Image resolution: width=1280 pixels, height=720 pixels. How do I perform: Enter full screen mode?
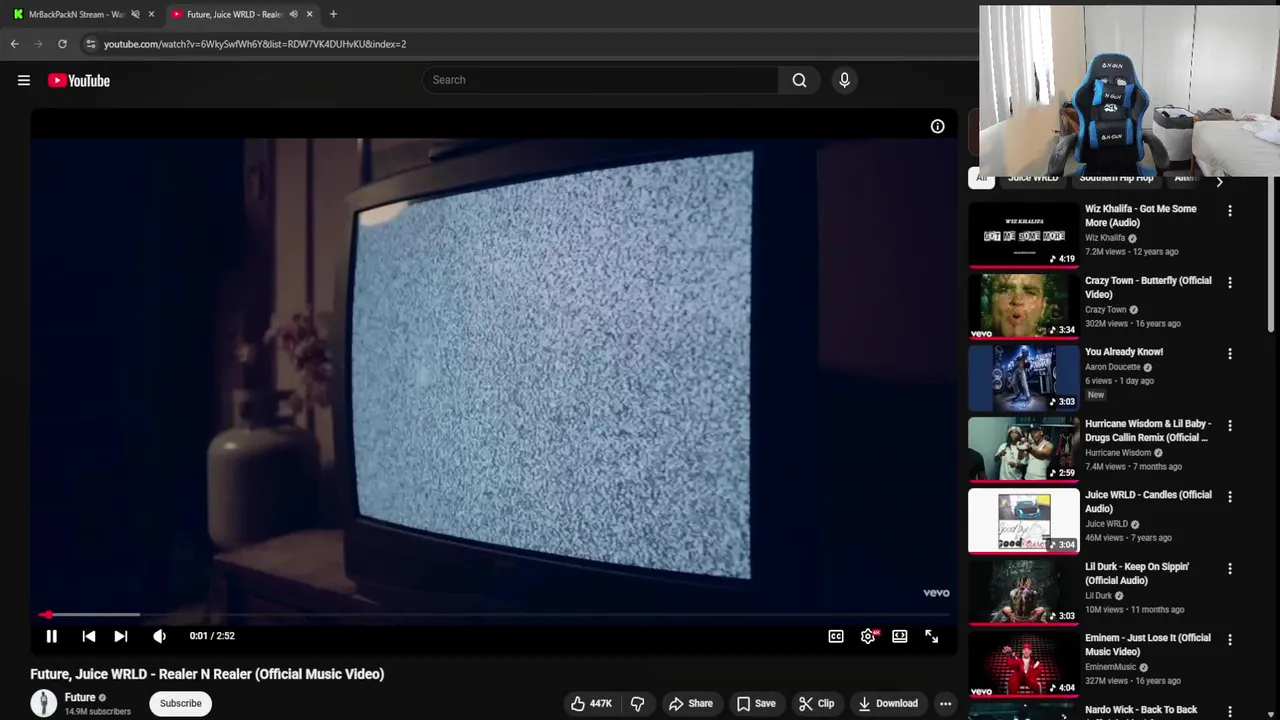point(931,636)
